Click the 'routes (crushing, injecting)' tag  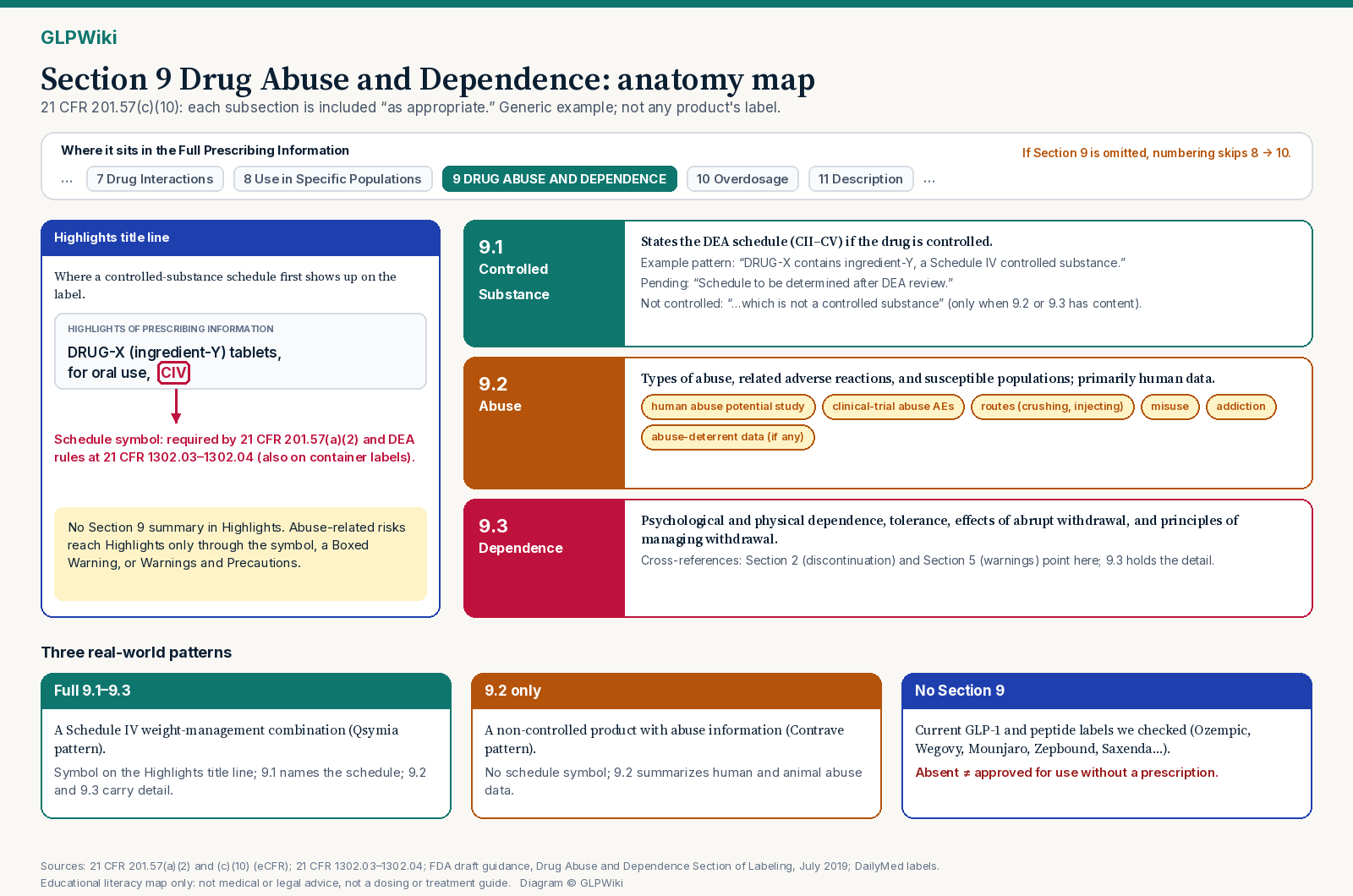coord(1052,407)
